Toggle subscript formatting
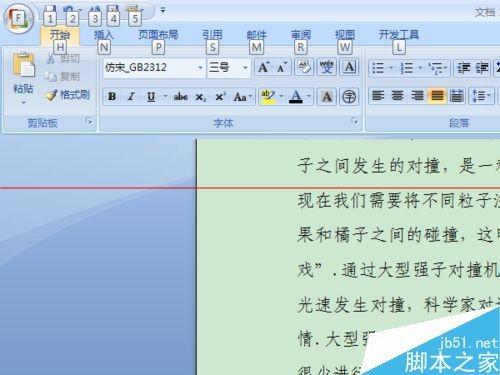 pos(200,97)
